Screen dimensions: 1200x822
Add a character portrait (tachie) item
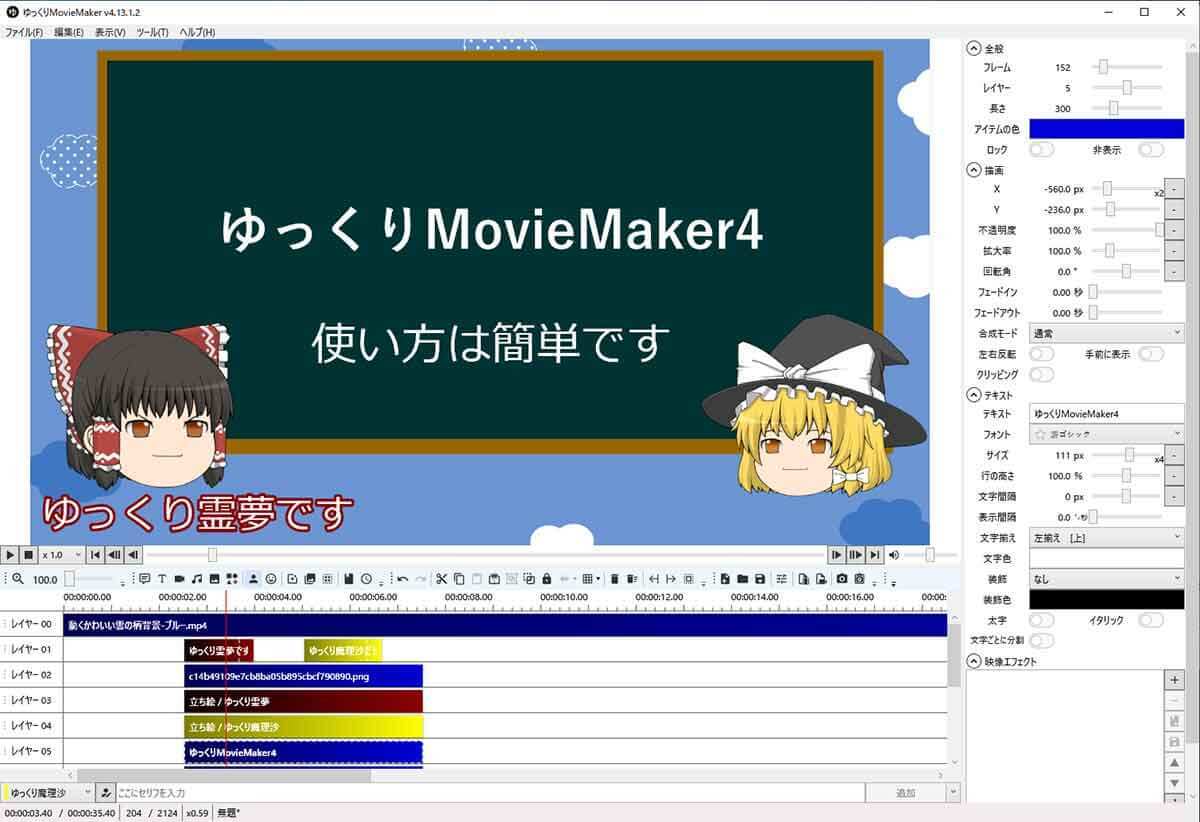(x=252, y=579)
